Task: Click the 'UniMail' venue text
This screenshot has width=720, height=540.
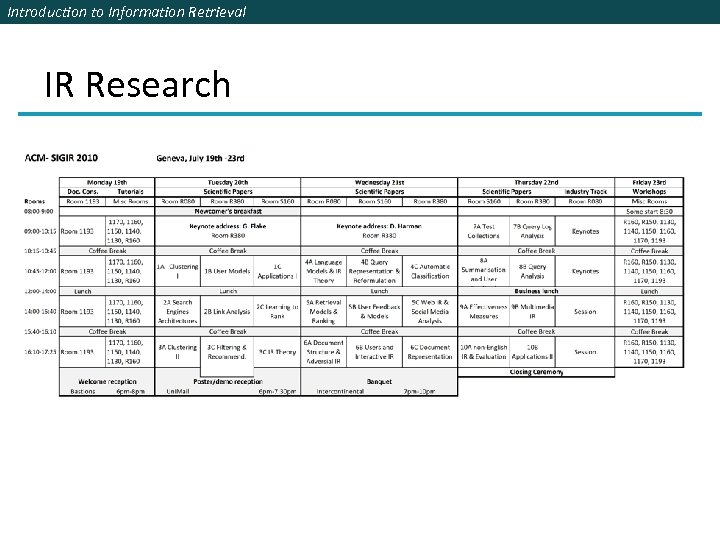Action: click(178, 392)
